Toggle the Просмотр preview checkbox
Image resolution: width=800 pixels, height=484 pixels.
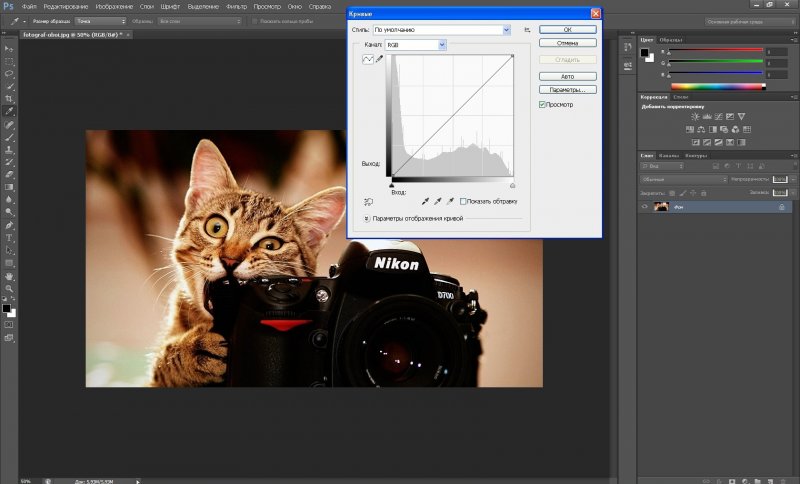(542, 105)
